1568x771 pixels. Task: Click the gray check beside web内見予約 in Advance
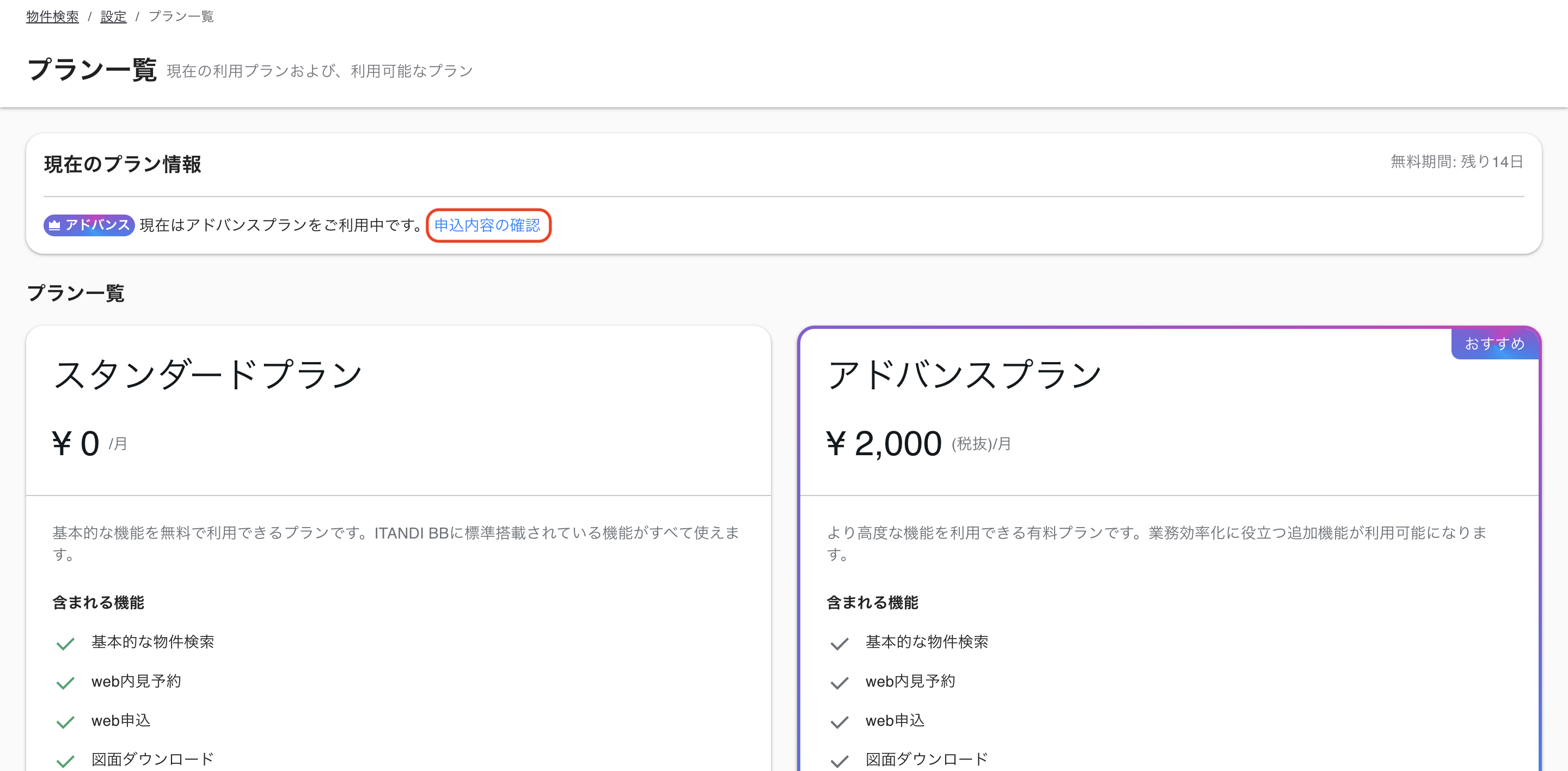click(840, 683)
